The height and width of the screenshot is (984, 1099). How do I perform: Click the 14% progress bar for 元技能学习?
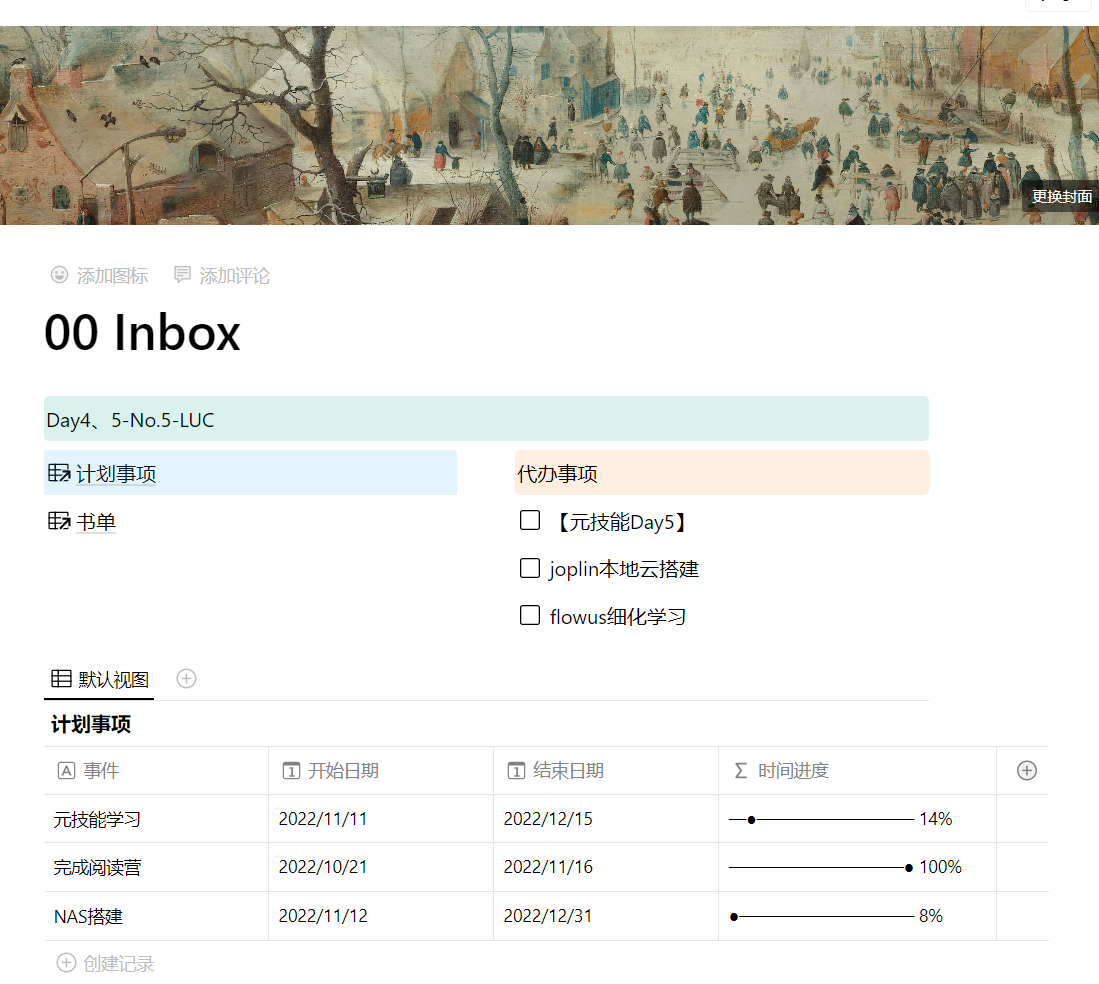(821, 819)
